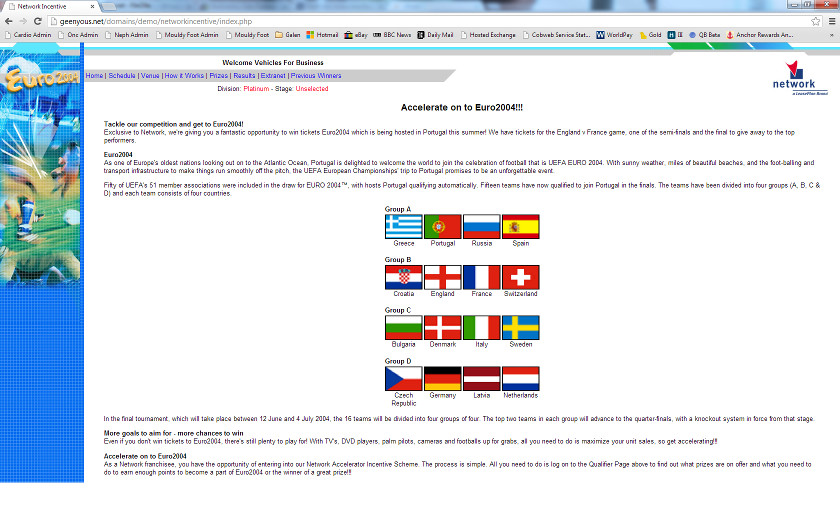Viewport: 840px width, 525px height.
Task: Focus the address bar URL field
Action: (429, 21)
